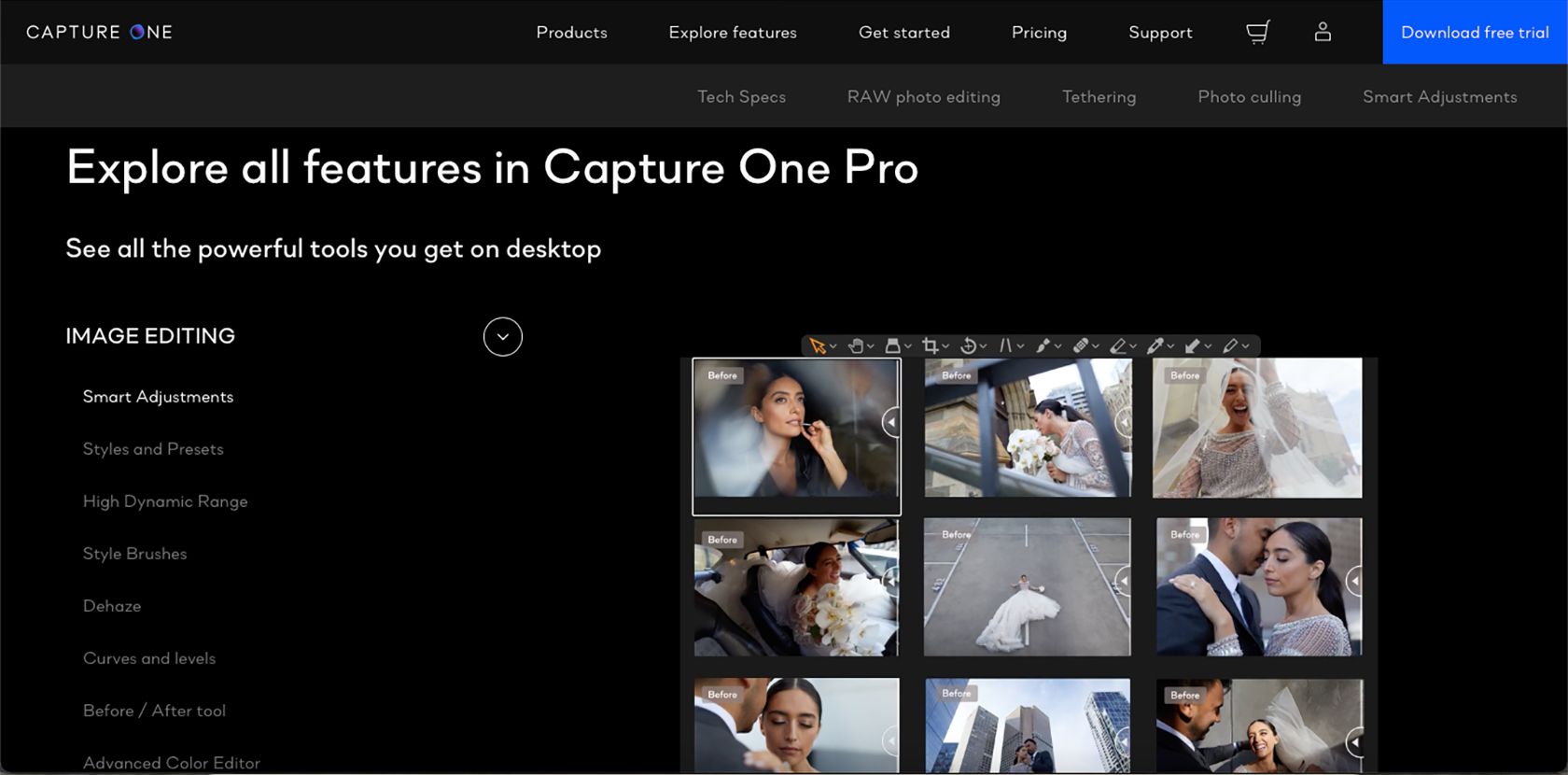
Task: Select the Eraser tool
Action: click(1117, 346)
